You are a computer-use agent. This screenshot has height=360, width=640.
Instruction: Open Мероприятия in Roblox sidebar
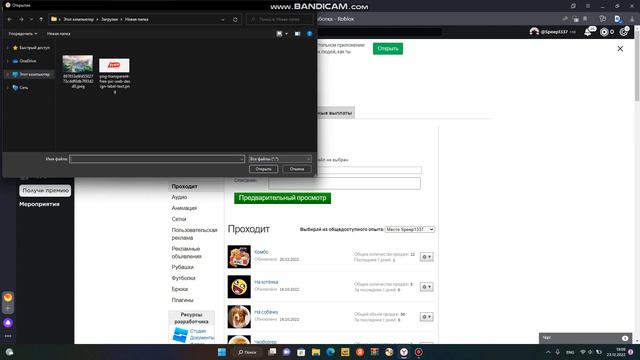tap(40, 204)
